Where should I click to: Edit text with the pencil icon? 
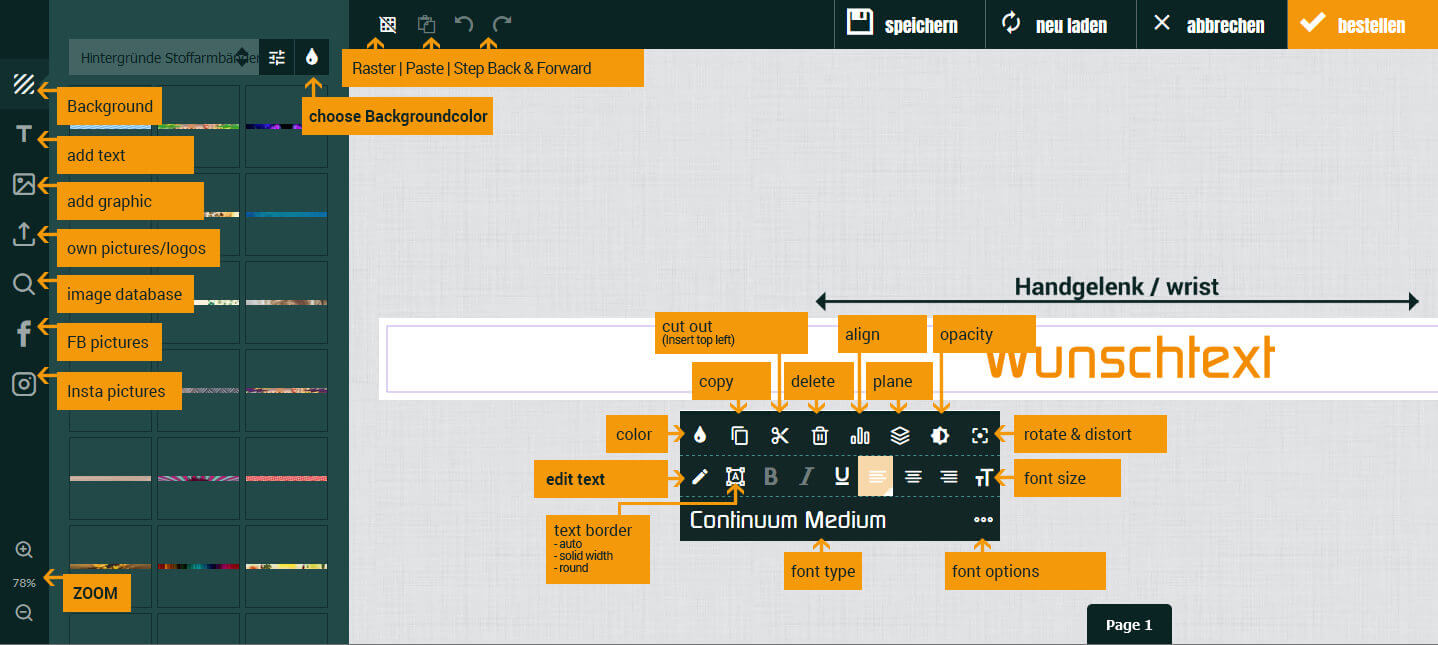[x=700, y=477]
